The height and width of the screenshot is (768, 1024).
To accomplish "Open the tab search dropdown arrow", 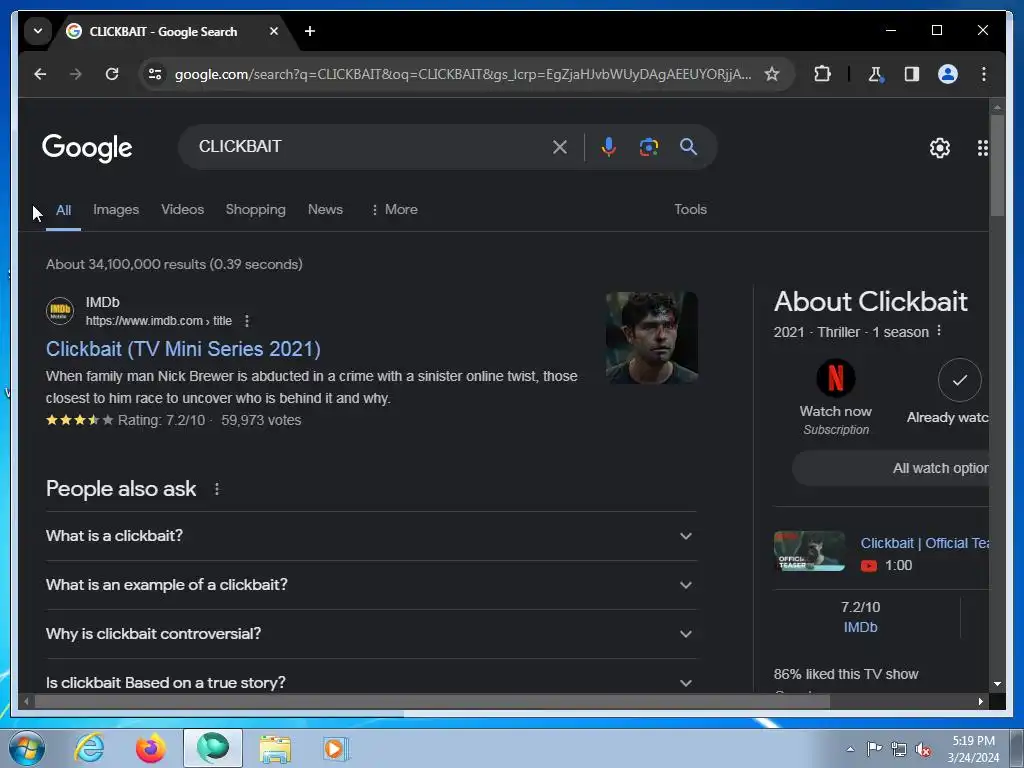I will pos(38,31).
